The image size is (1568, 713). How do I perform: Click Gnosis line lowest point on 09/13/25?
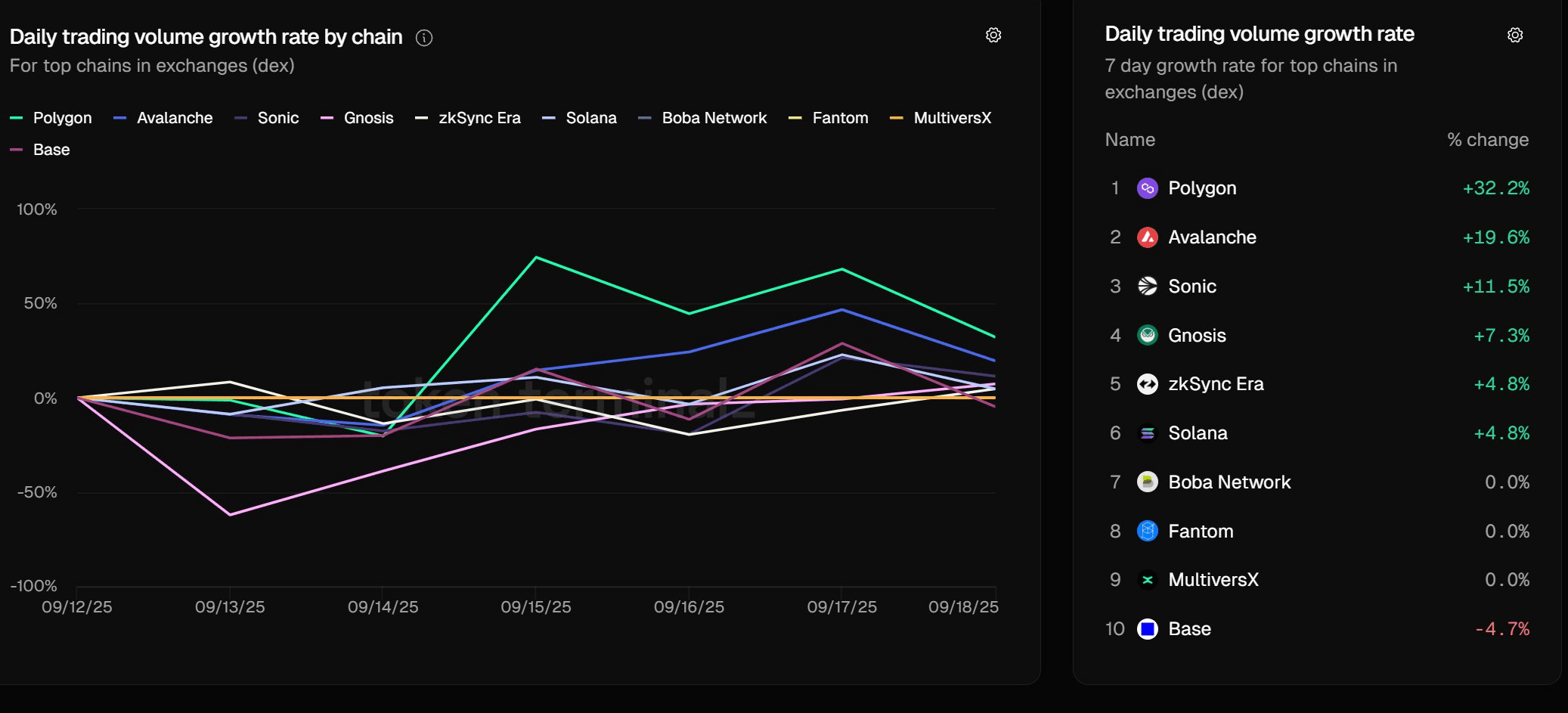click(x=230, y=515)
